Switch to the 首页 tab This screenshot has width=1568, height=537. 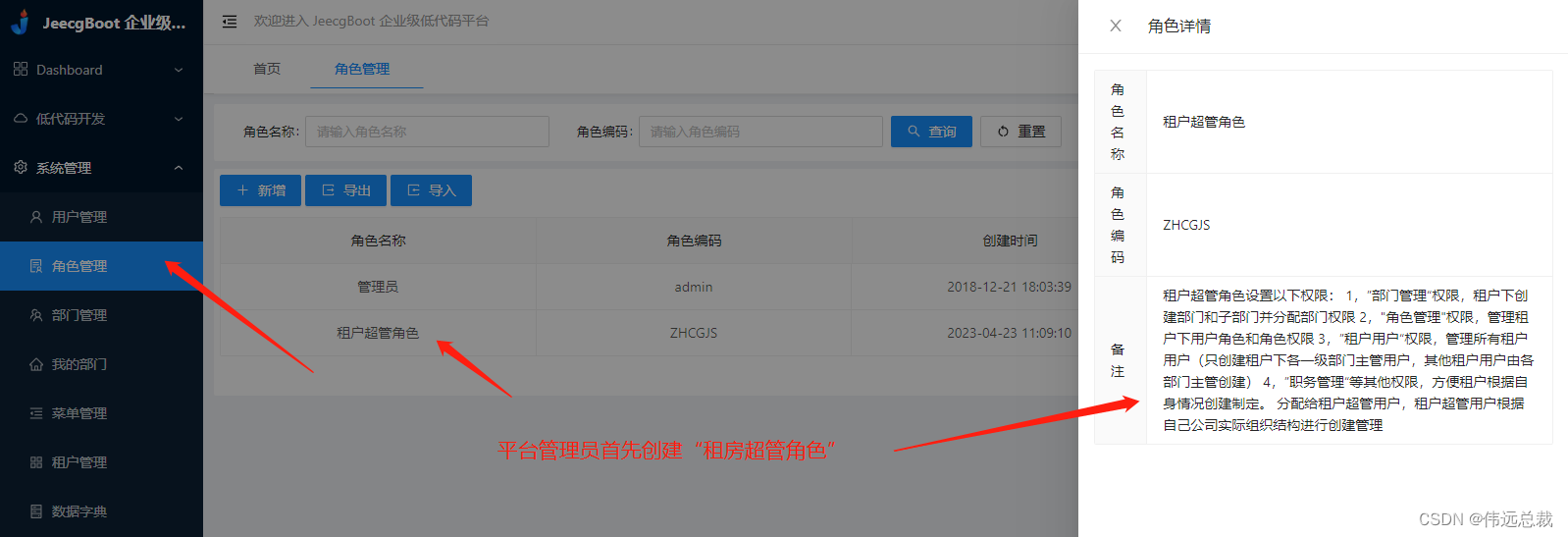pos(267,69)
